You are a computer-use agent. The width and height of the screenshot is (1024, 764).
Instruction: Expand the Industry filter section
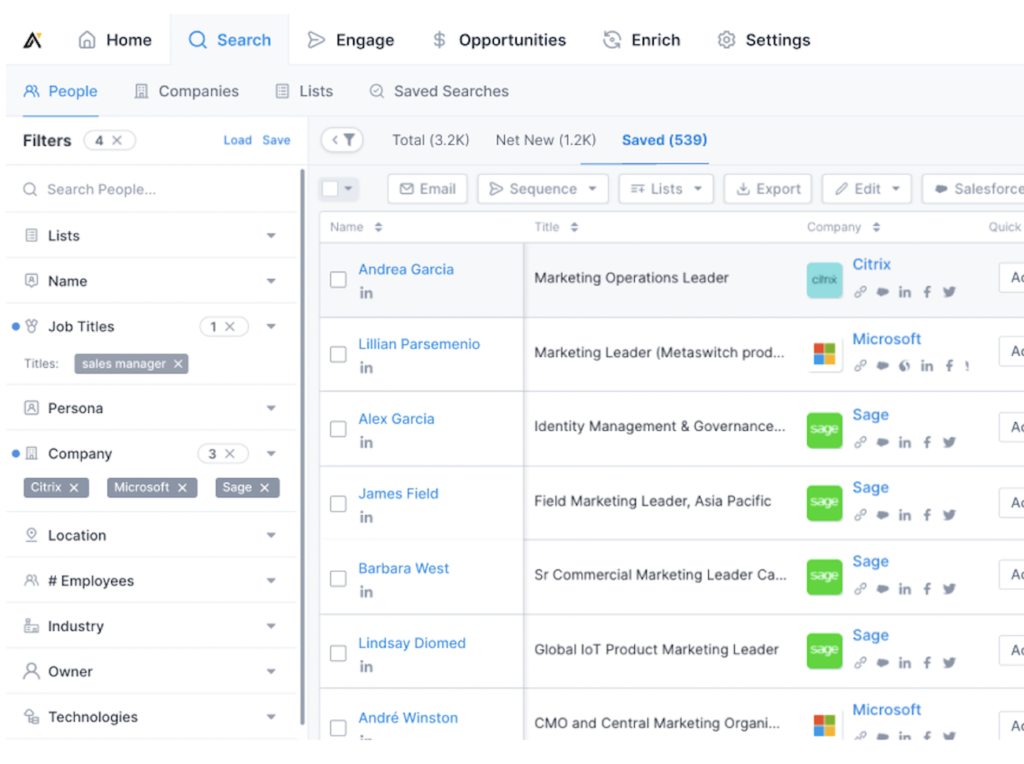271,626
